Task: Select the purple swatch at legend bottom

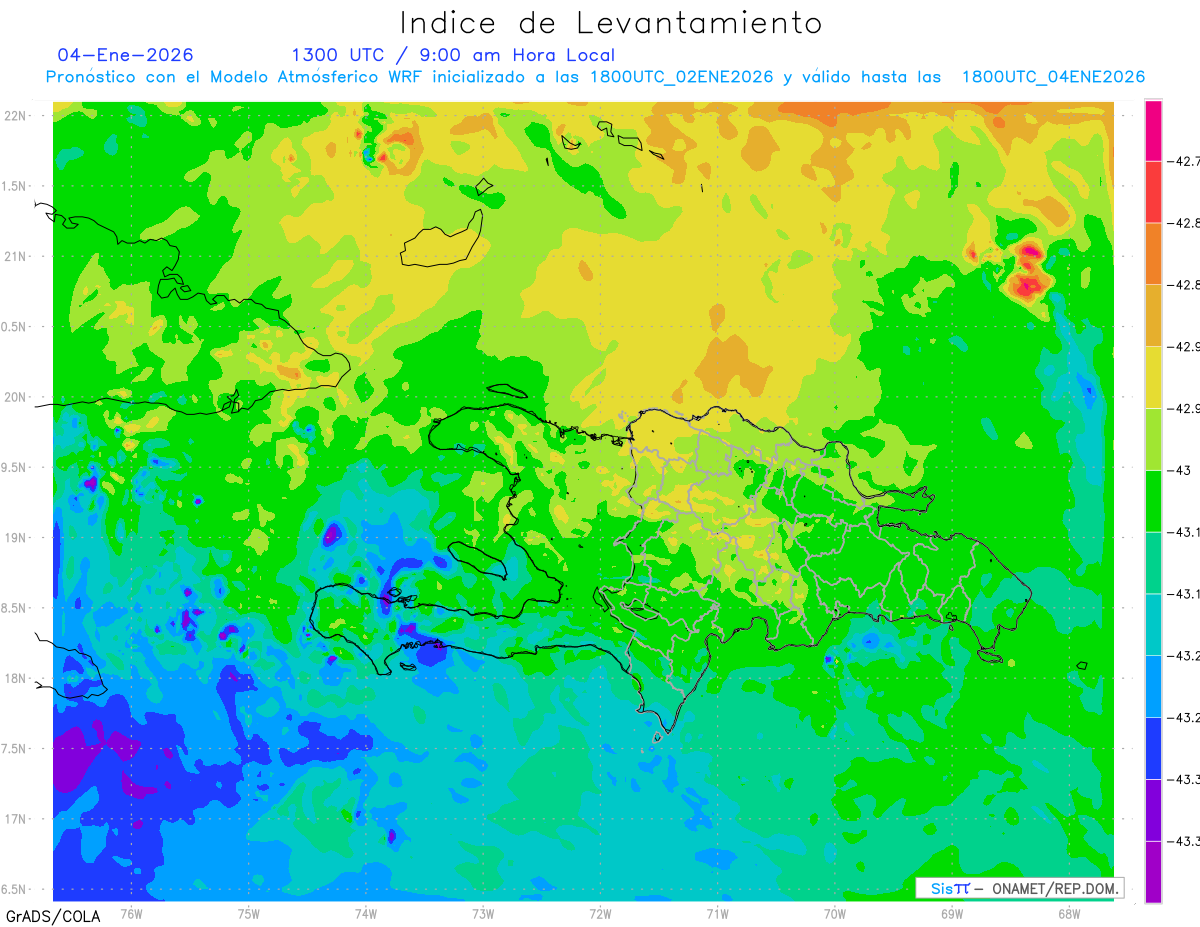Action: click(x=1153, y=872)
